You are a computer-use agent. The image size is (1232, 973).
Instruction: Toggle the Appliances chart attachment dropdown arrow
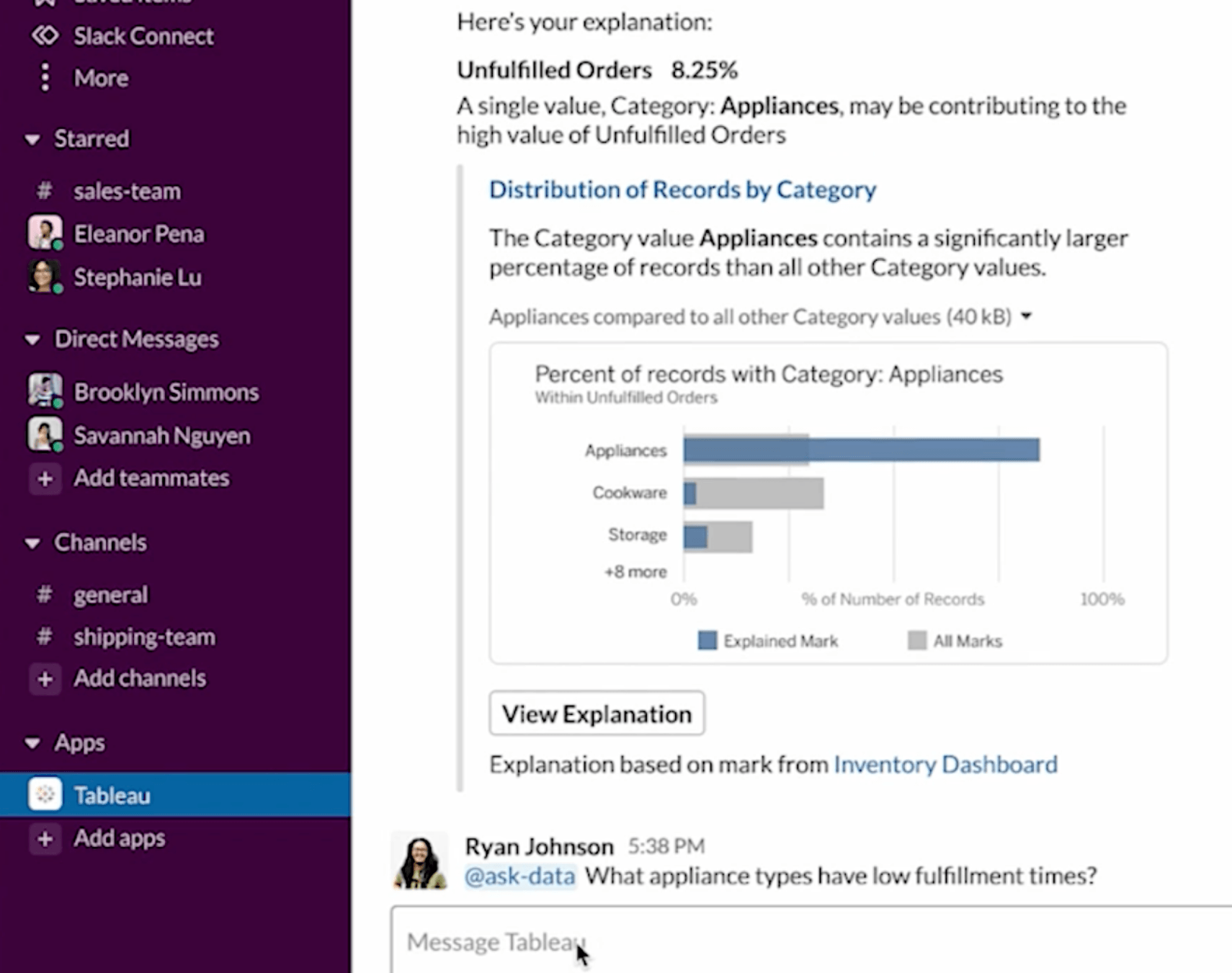click(1027, 316)
